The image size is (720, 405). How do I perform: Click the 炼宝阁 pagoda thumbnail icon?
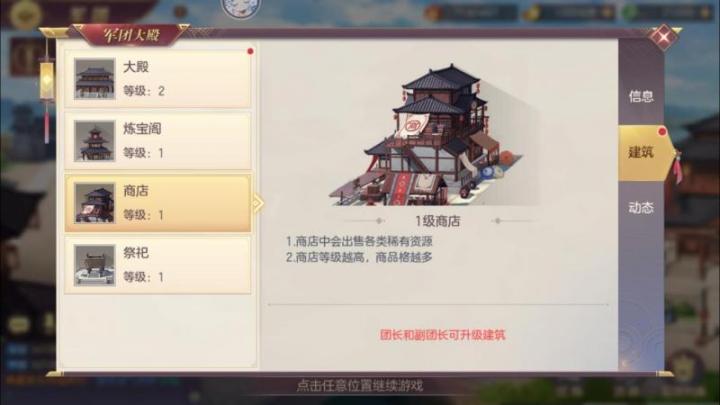(x=95, y=141)
